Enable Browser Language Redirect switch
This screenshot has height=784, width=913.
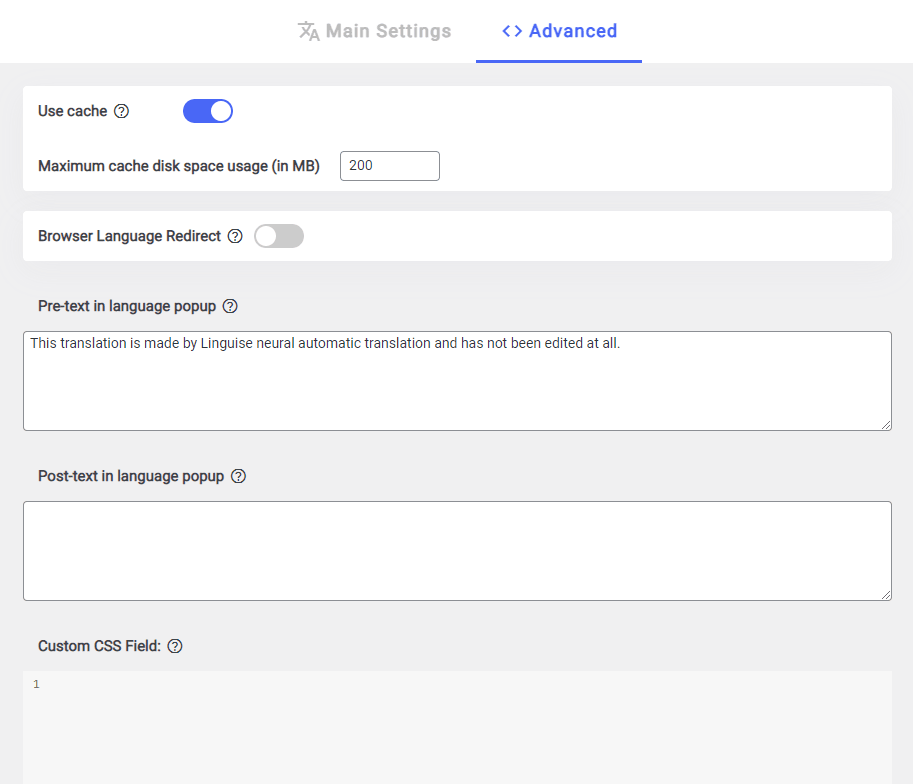tap(279, 236)
